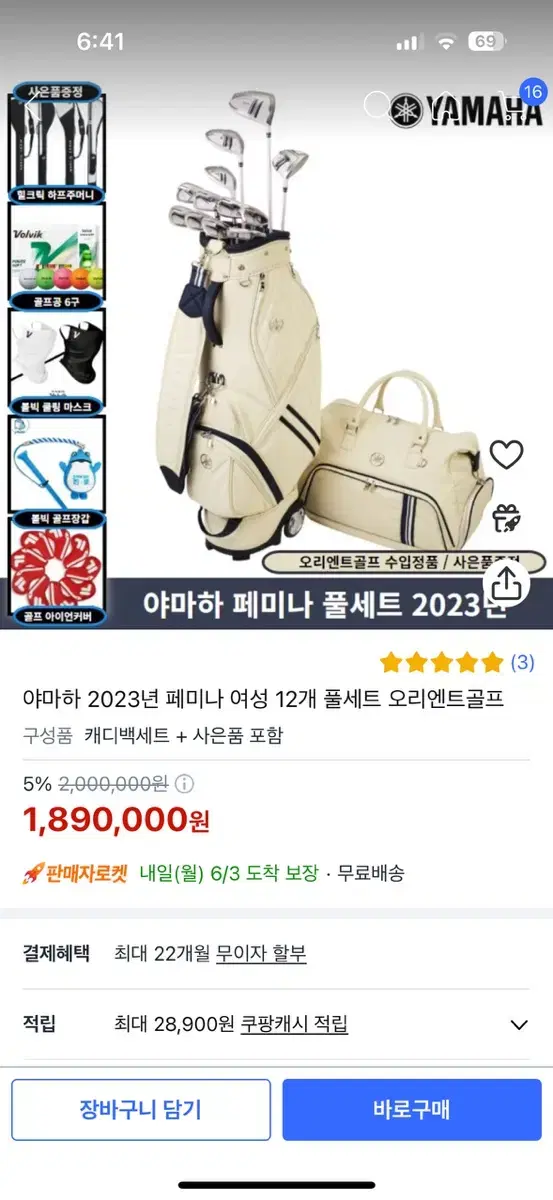Add product to wishlist with heart icon
The height and width of the screenshot is (1200, 553).
click(x=507, y=455)
